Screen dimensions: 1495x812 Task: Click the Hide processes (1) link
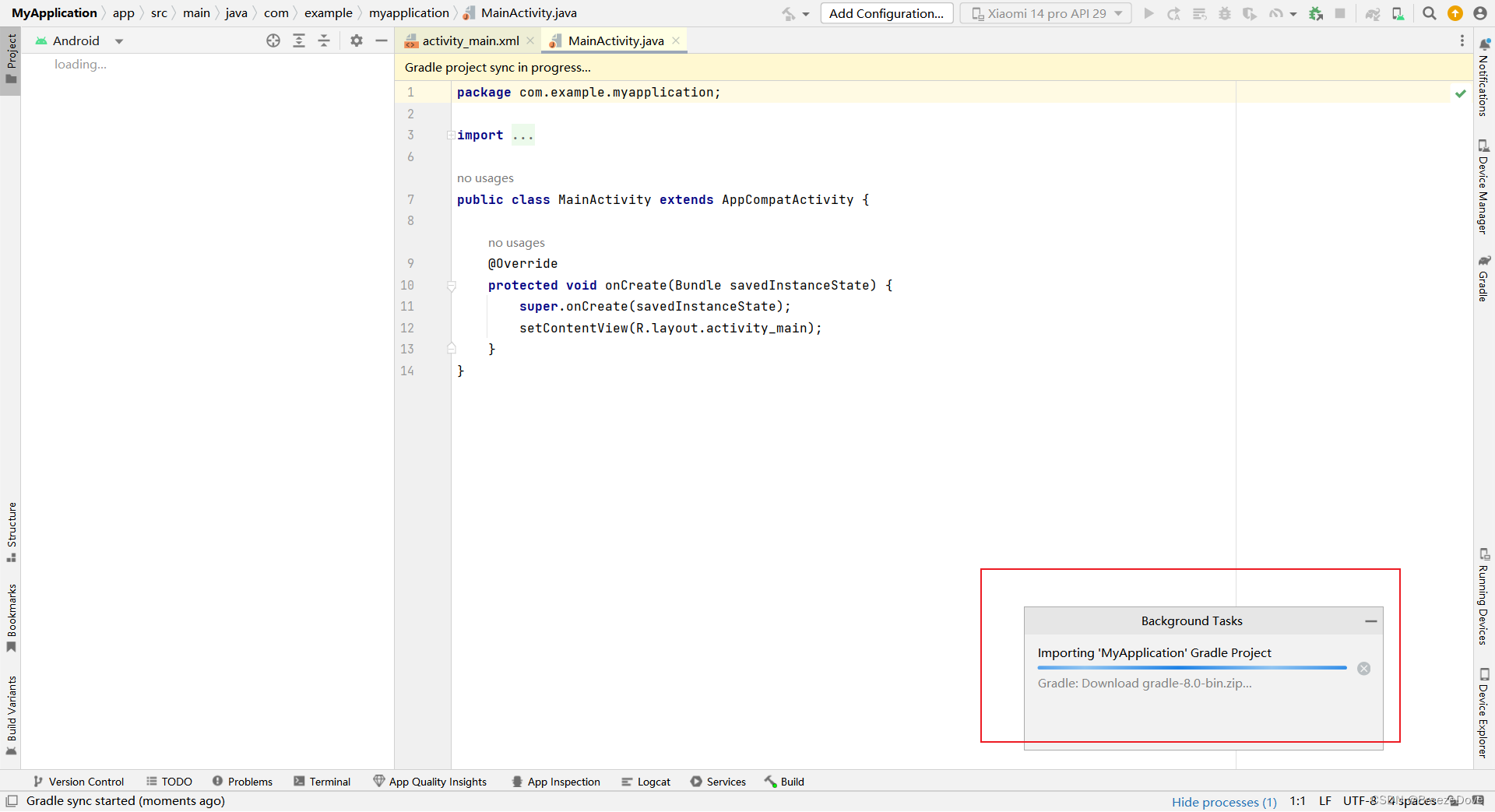[1224, 802]
